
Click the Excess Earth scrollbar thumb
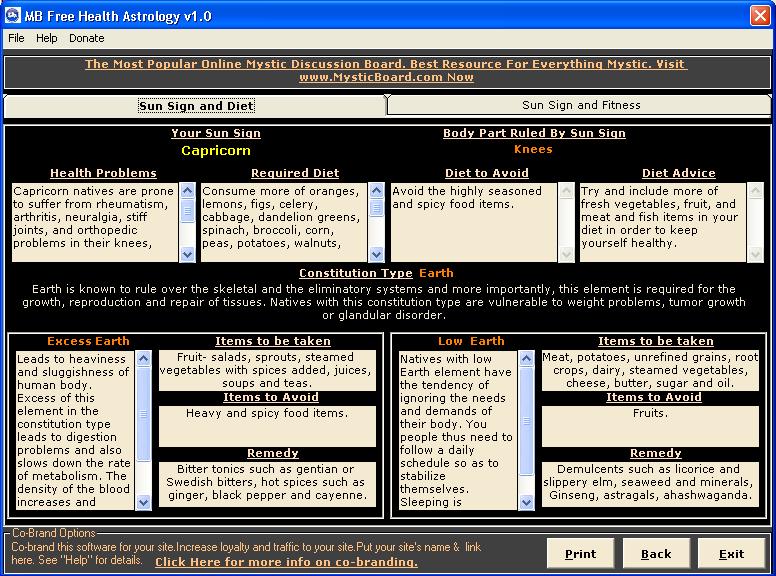click(x=144, y=414)
